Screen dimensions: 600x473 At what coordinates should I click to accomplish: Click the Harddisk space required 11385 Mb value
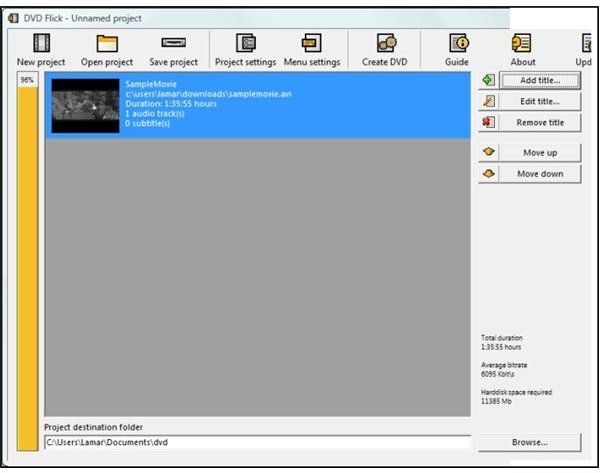click(x=496, y=401)
